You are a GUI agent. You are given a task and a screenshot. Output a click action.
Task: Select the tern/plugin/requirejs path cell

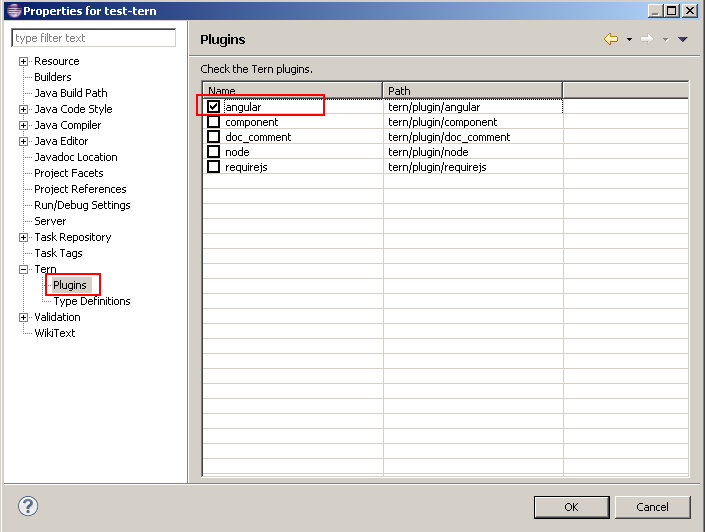point(473,167)
